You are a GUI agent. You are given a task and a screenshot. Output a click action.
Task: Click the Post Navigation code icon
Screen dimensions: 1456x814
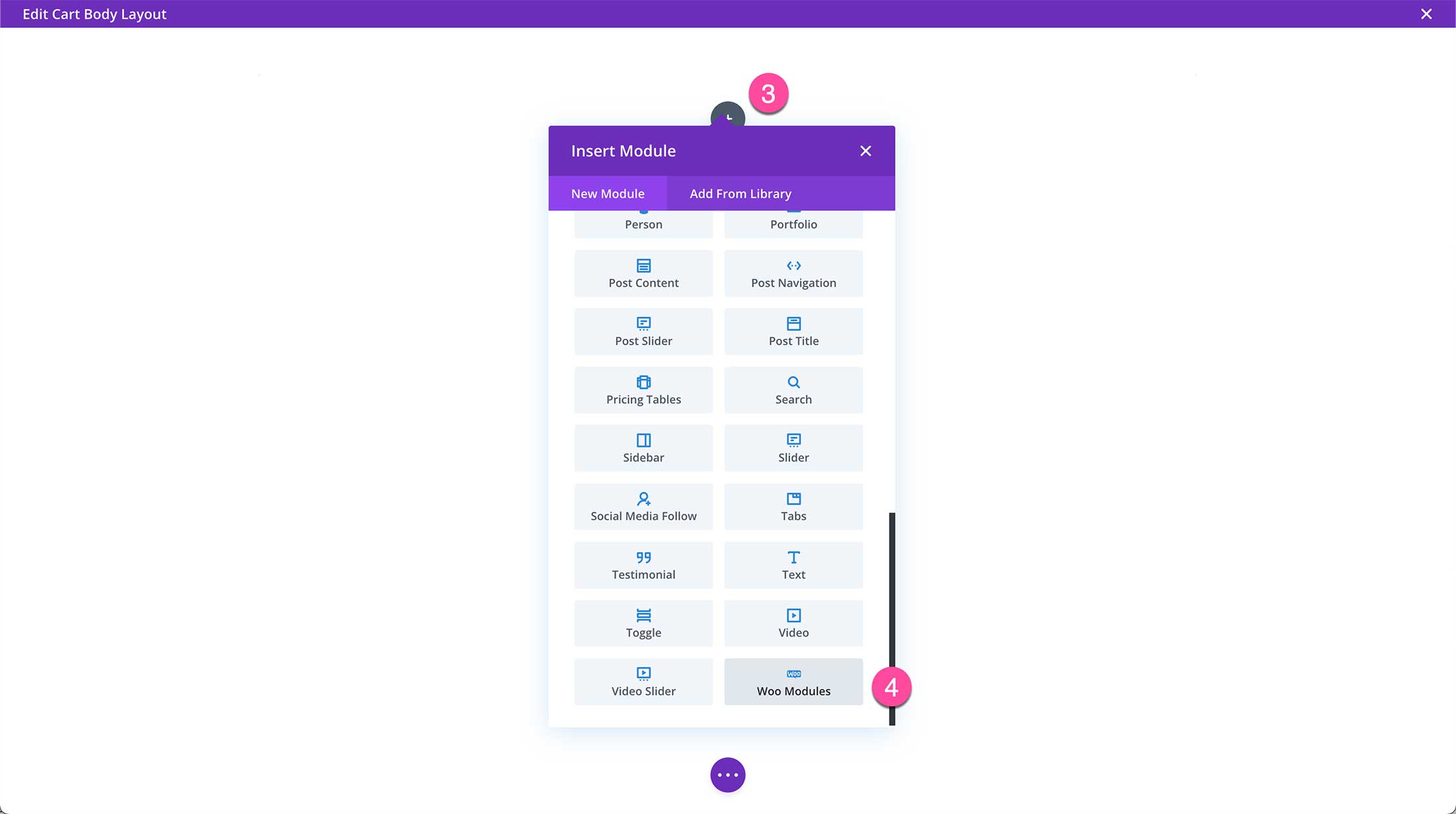(x=793, y=265)
